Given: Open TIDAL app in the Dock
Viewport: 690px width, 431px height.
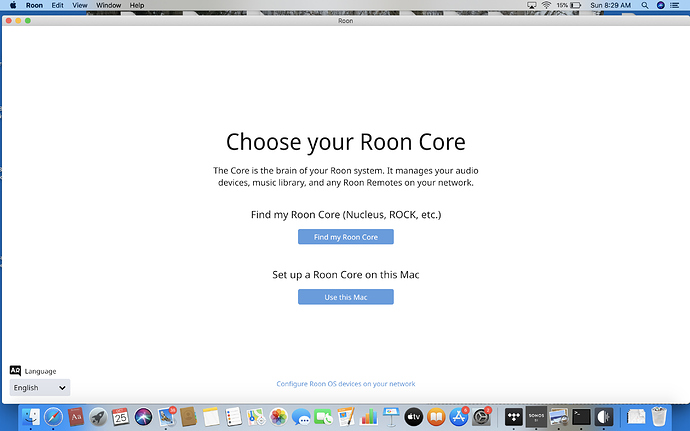Looking at the screenshot, I should click(x=514, y=416).
